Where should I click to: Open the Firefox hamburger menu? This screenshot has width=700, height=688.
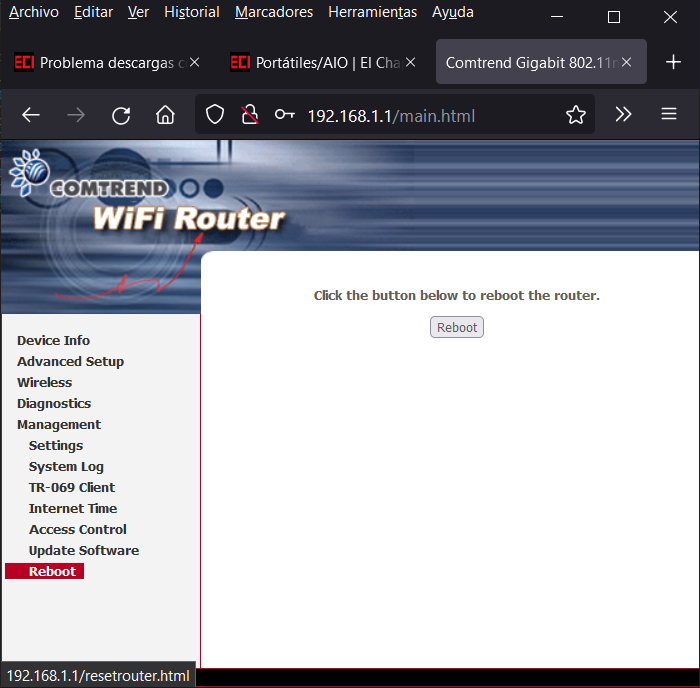[669, 114]
